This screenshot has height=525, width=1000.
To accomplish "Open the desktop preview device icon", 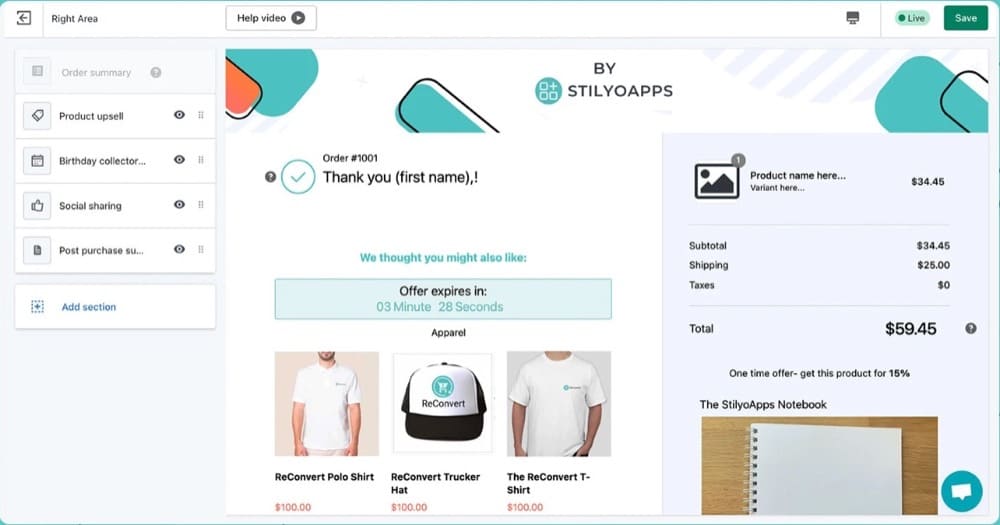I will click(x=853, y=18).
